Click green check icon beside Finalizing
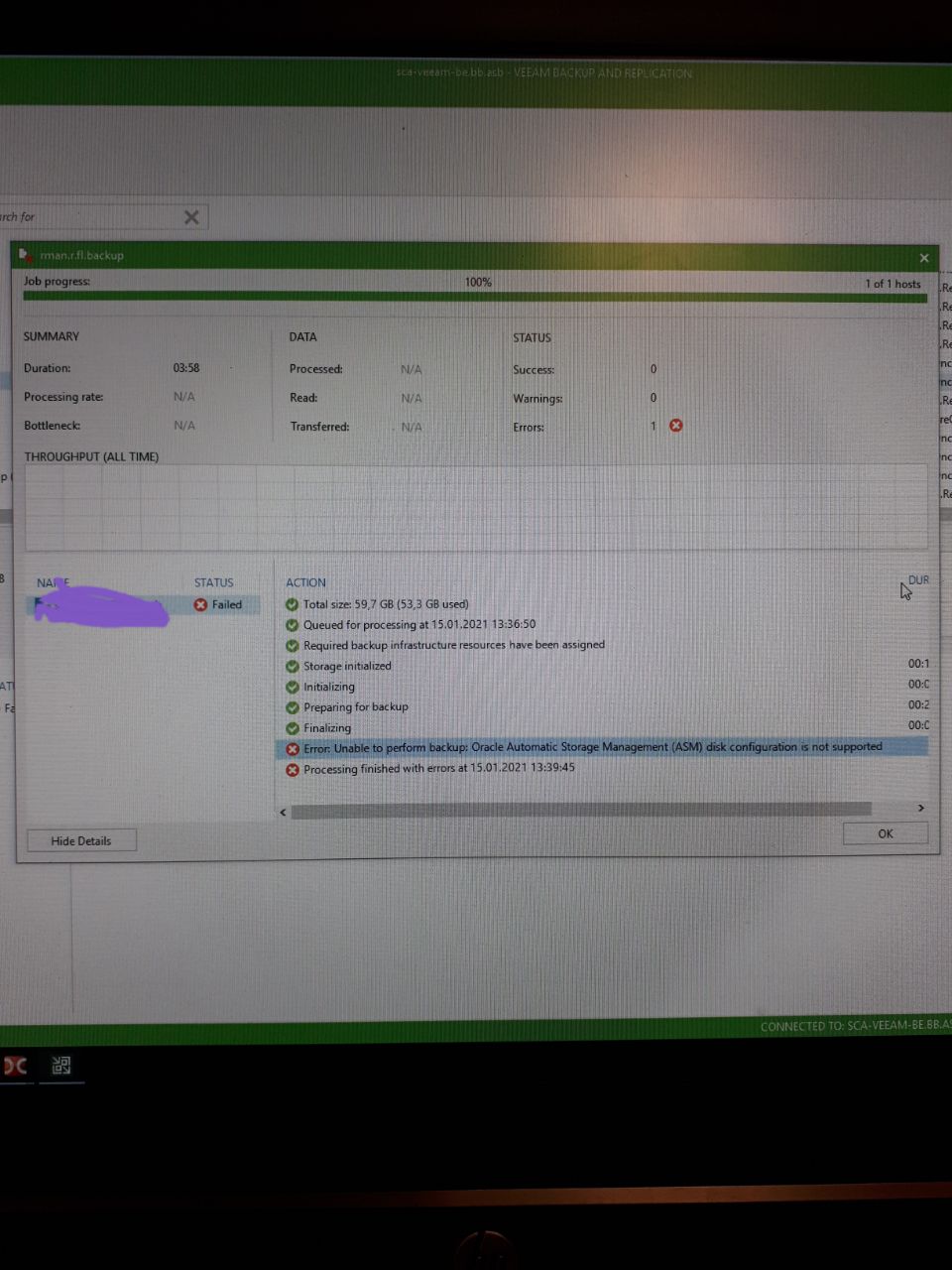The image size is (952, 1270). coord(292,727)
